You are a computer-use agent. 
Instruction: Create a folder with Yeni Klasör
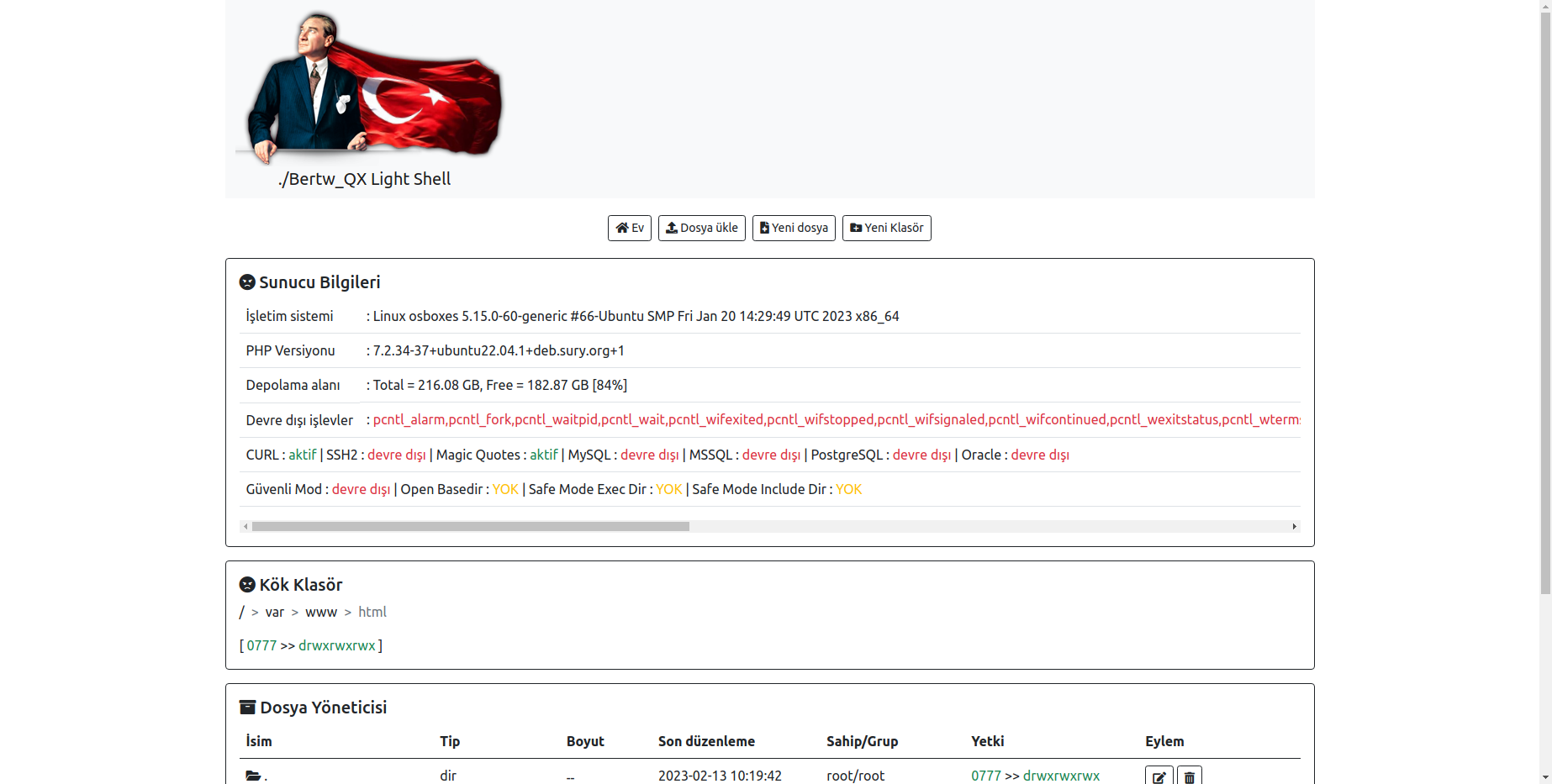[x=887, y=228]
